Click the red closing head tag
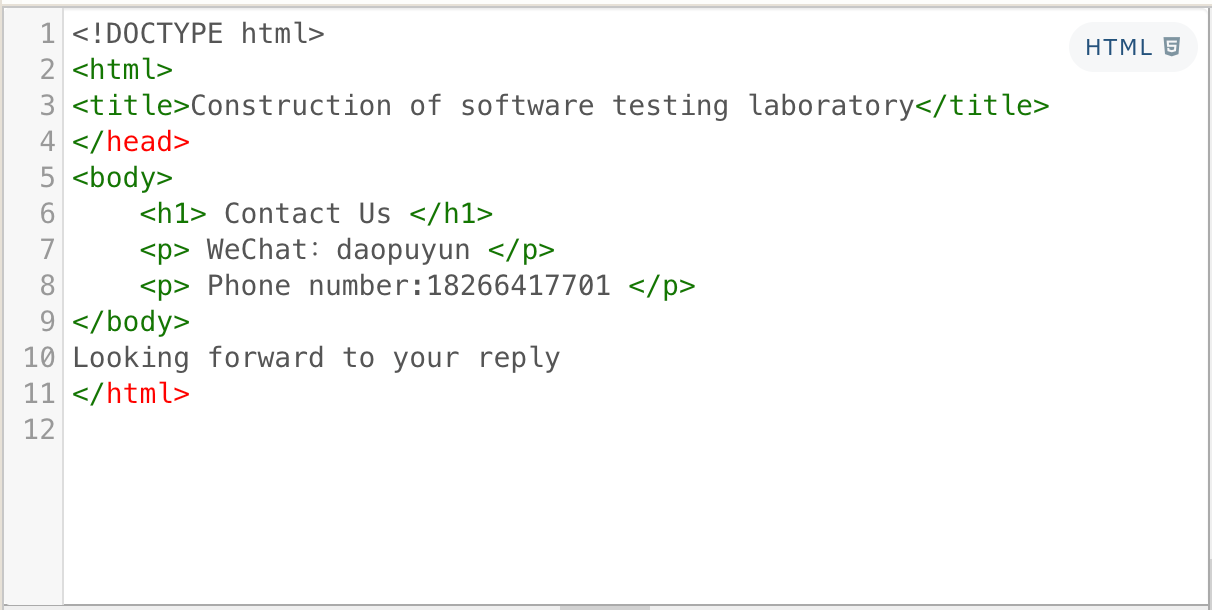The image size is (1212, 610). 131,142
